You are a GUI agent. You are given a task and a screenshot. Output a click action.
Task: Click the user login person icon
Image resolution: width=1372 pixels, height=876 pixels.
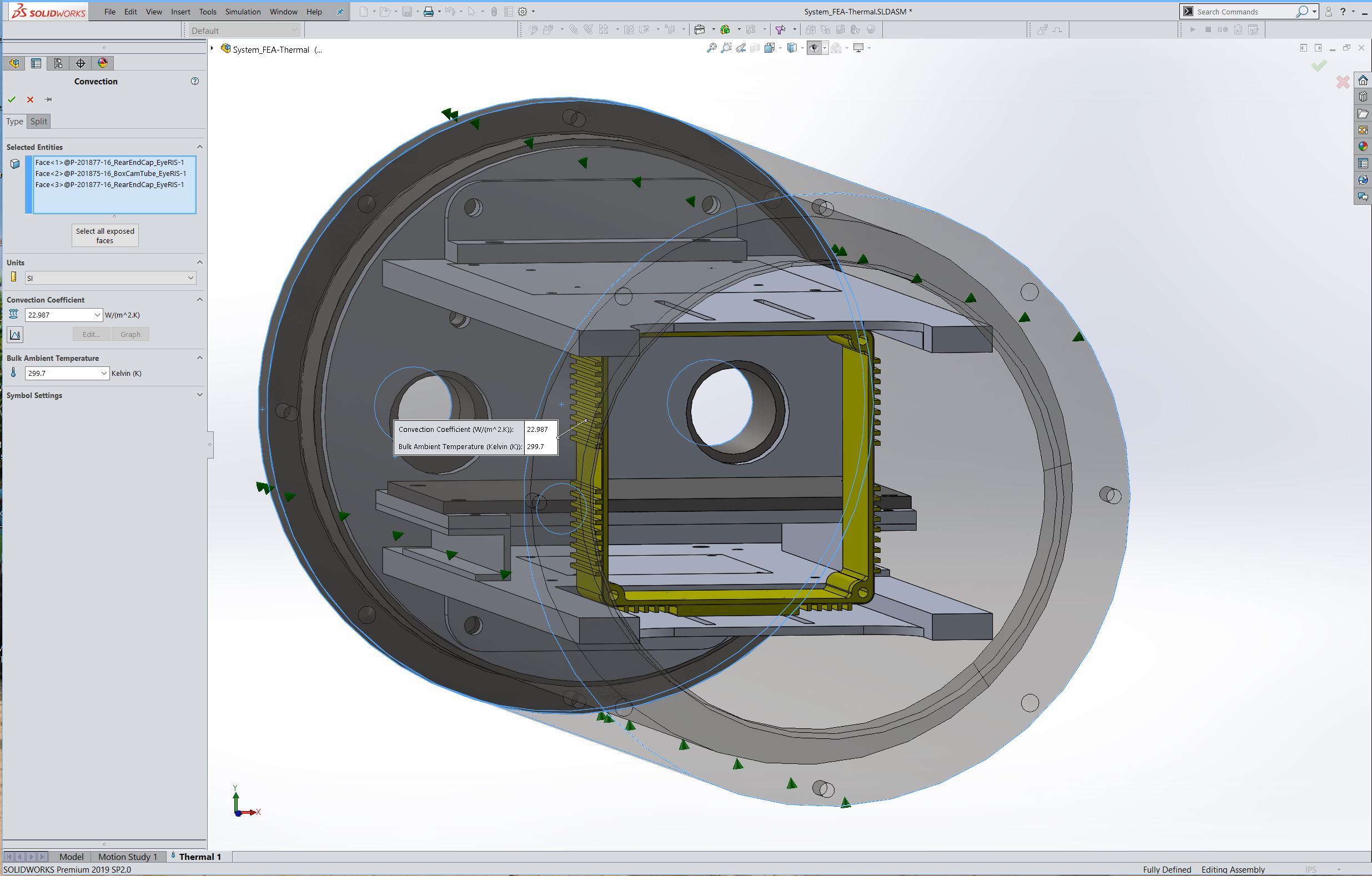click(x=1329, y=12)
